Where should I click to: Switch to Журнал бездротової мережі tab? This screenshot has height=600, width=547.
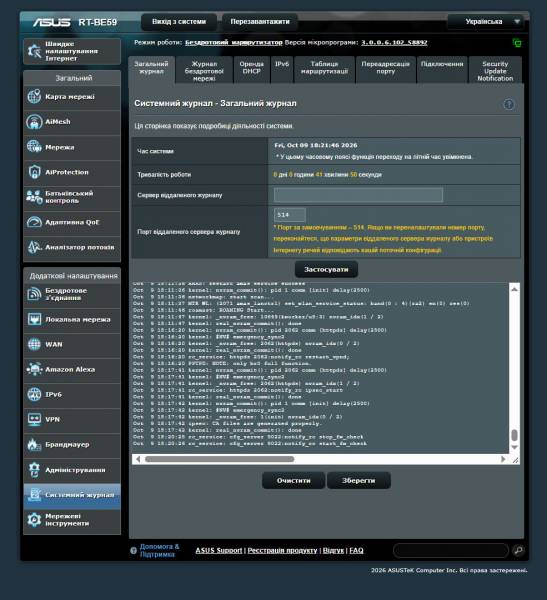tap(204, 70)
